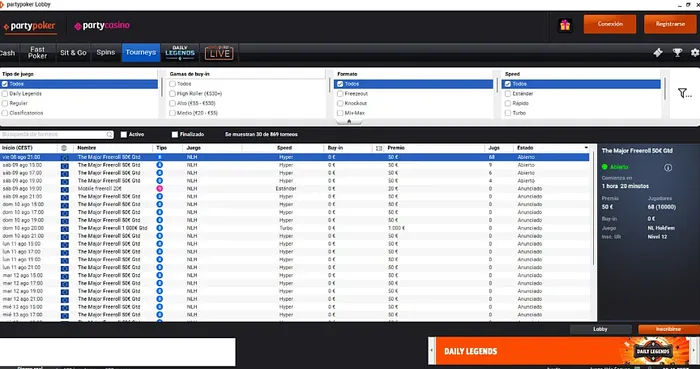
Task: Click the EU flag on the lun 11 ago 15:00 row
Action: point(65,244)
